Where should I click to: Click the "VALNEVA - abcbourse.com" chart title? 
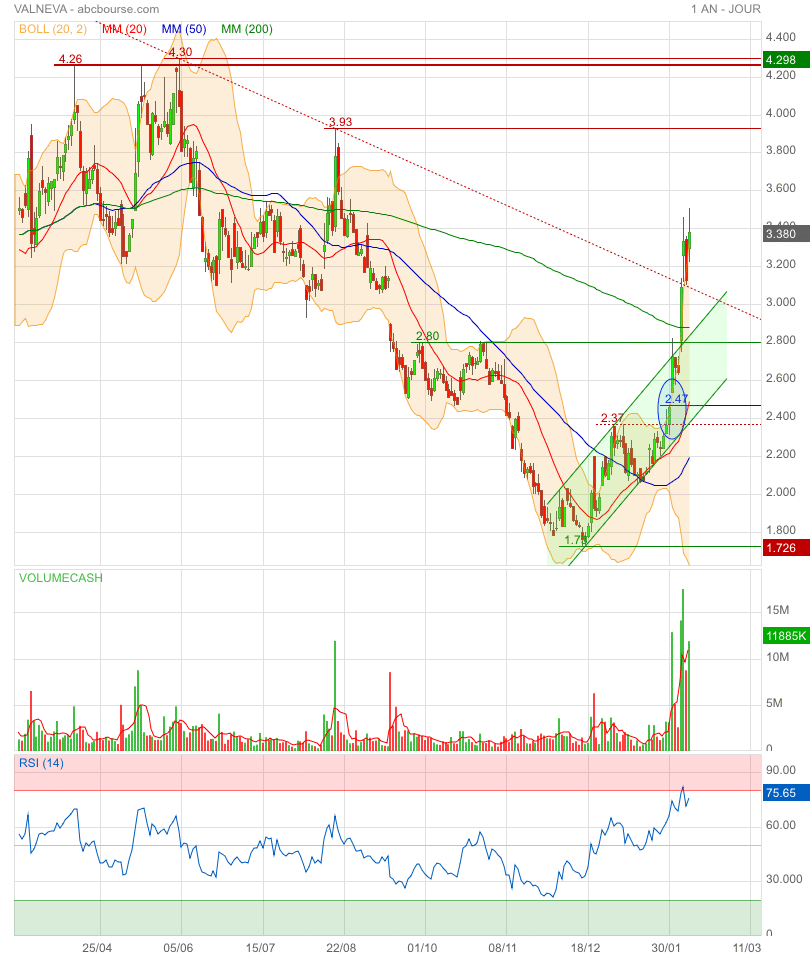coord(86,9)
